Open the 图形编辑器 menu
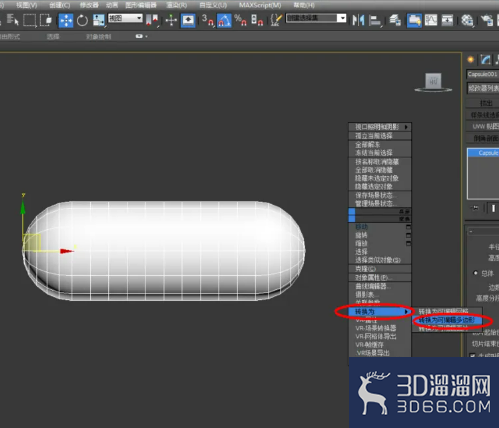 click(x=141, y=5)
